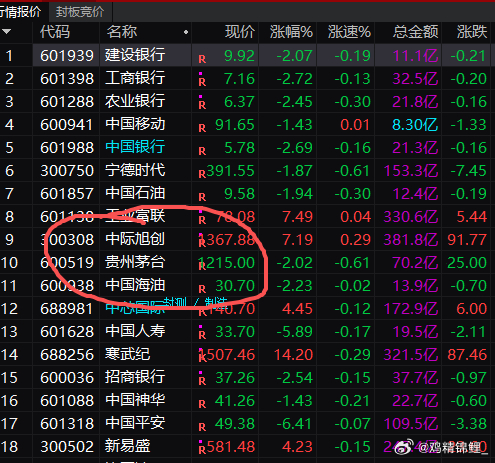
Task: Click the R margin-trading mark in 中国神华 row
Action: (x=202, y=404)
